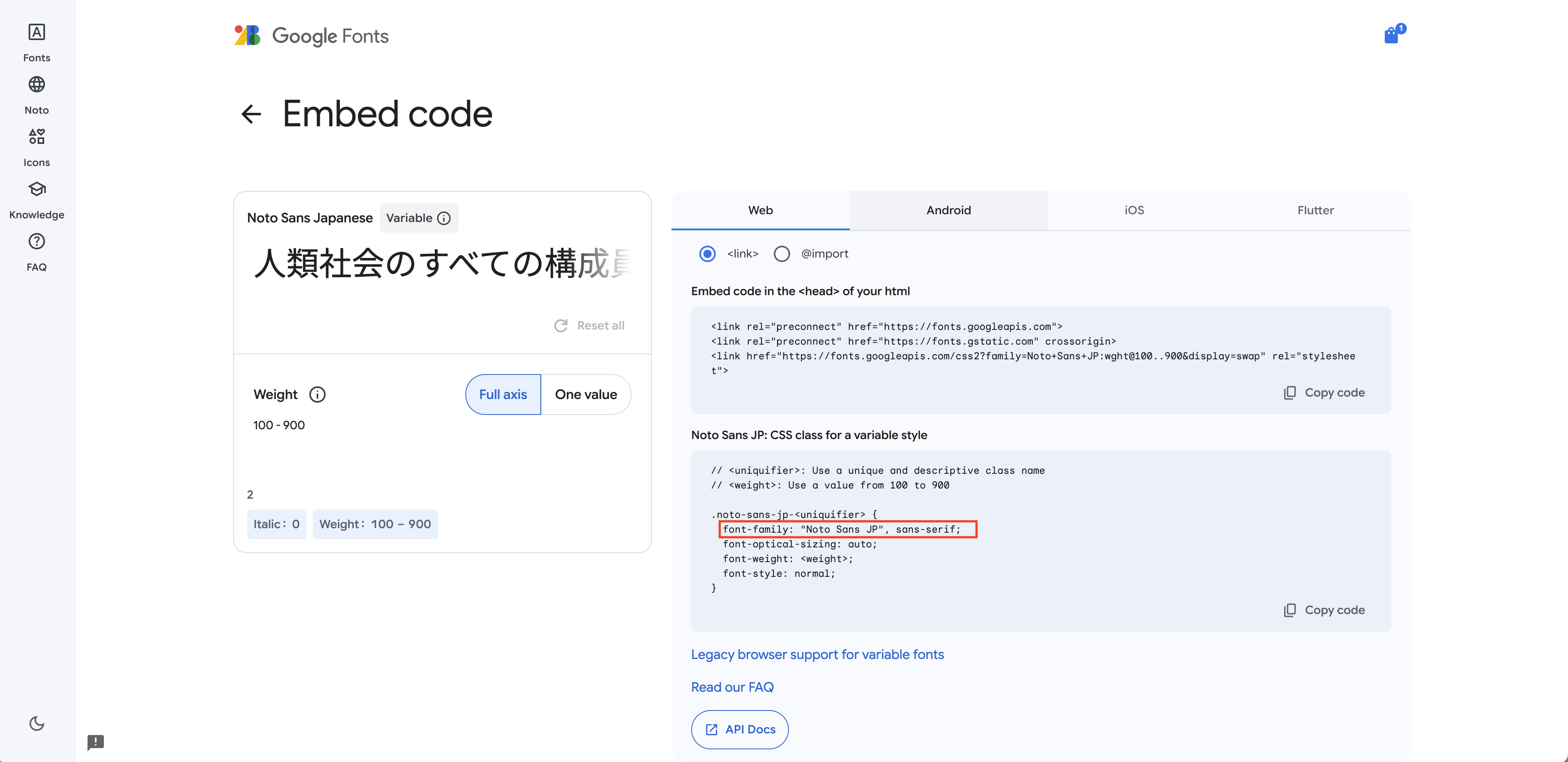
Task: Switch to the Flutter tab
Action: click(x=1315, y=210)
